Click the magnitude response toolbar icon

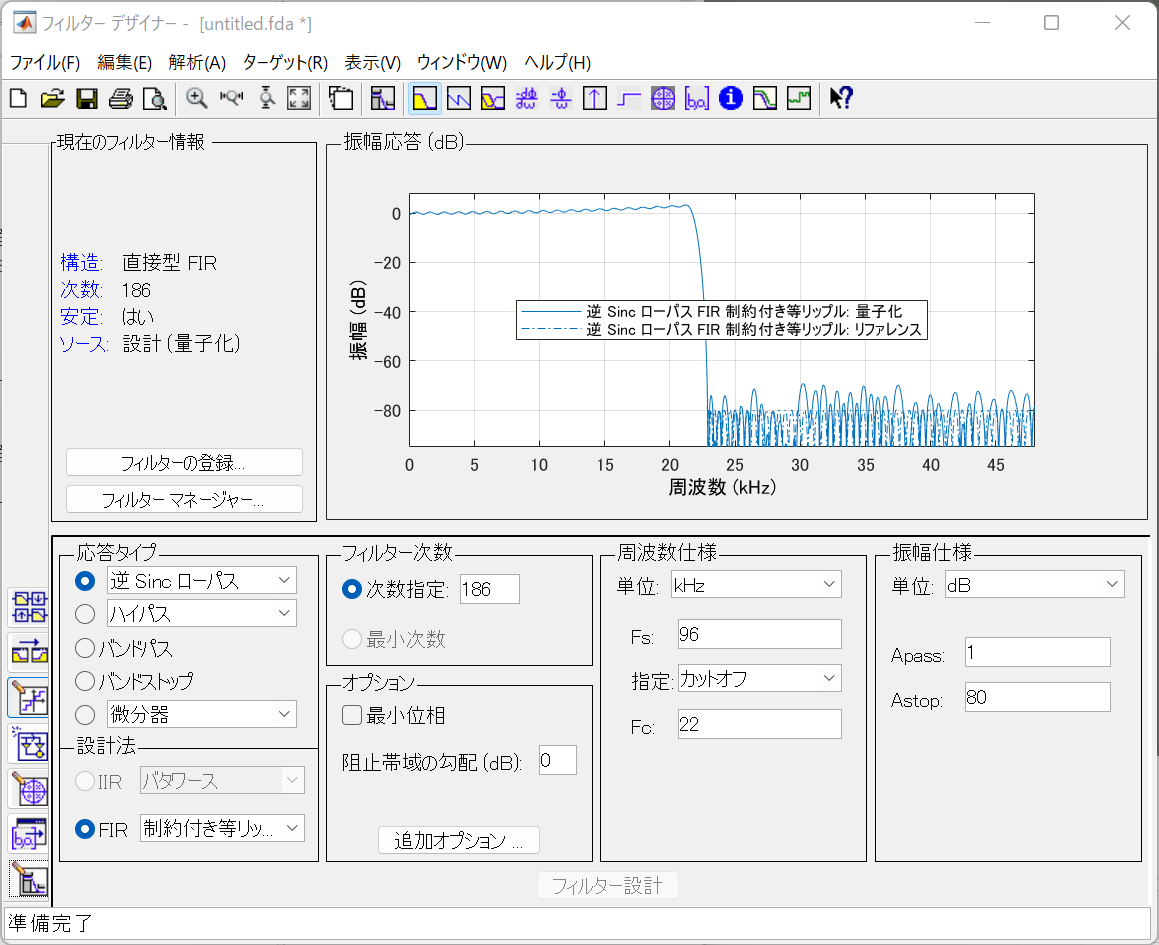click(x=425, y=98)
